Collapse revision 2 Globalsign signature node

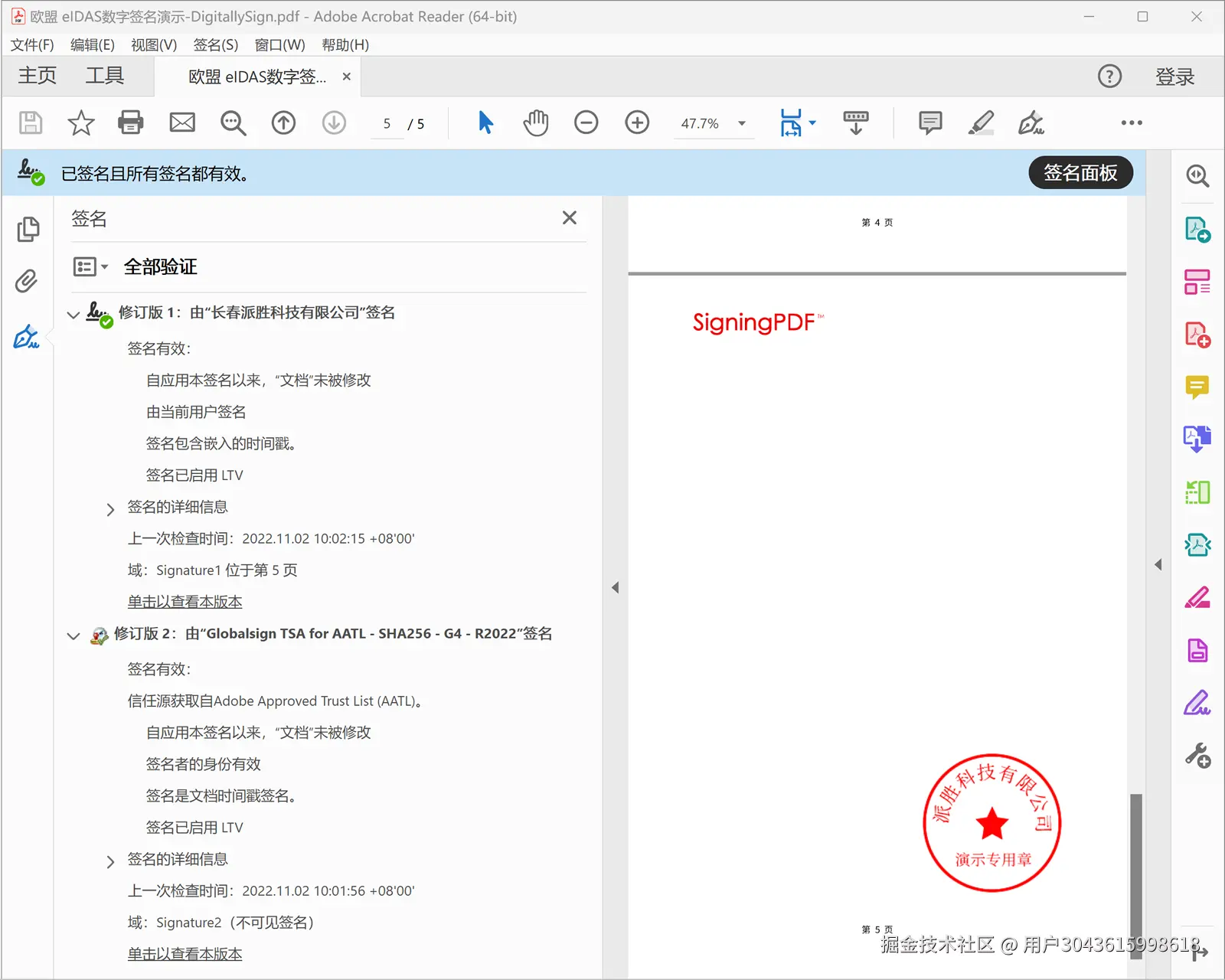click(x=73, y=635)
